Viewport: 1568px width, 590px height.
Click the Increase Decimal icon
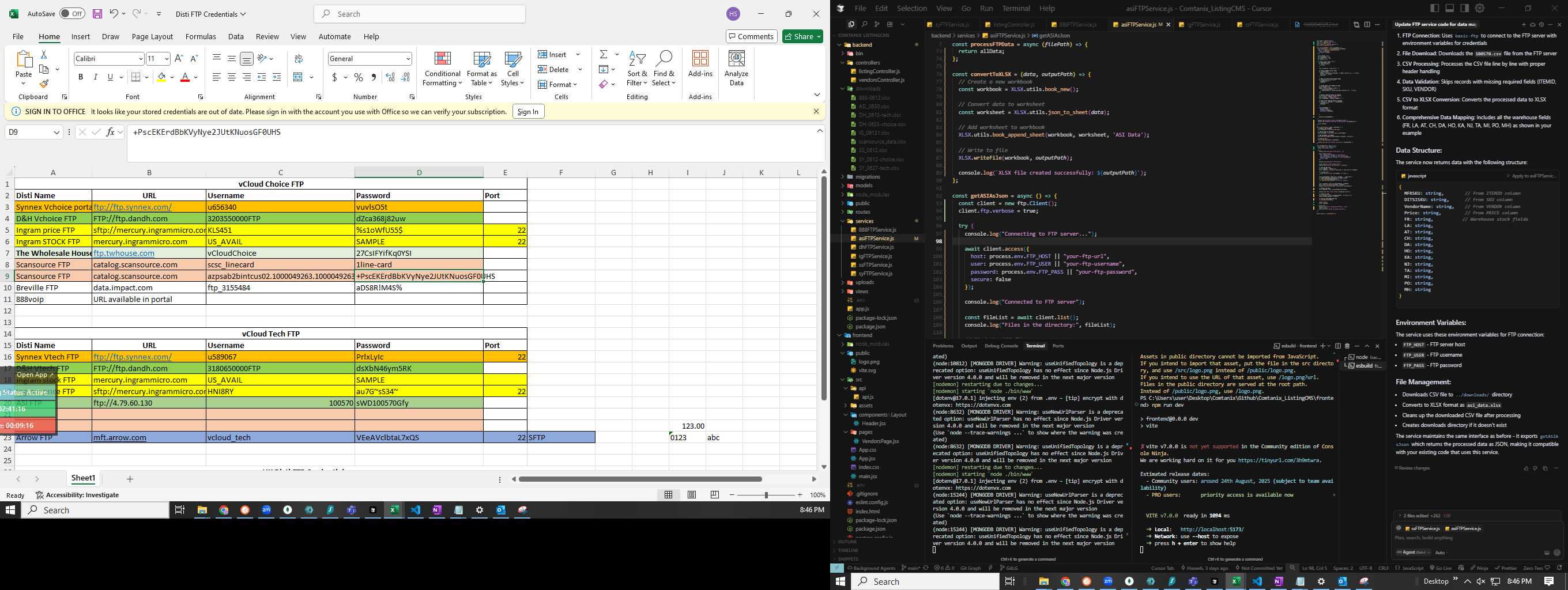390,77
